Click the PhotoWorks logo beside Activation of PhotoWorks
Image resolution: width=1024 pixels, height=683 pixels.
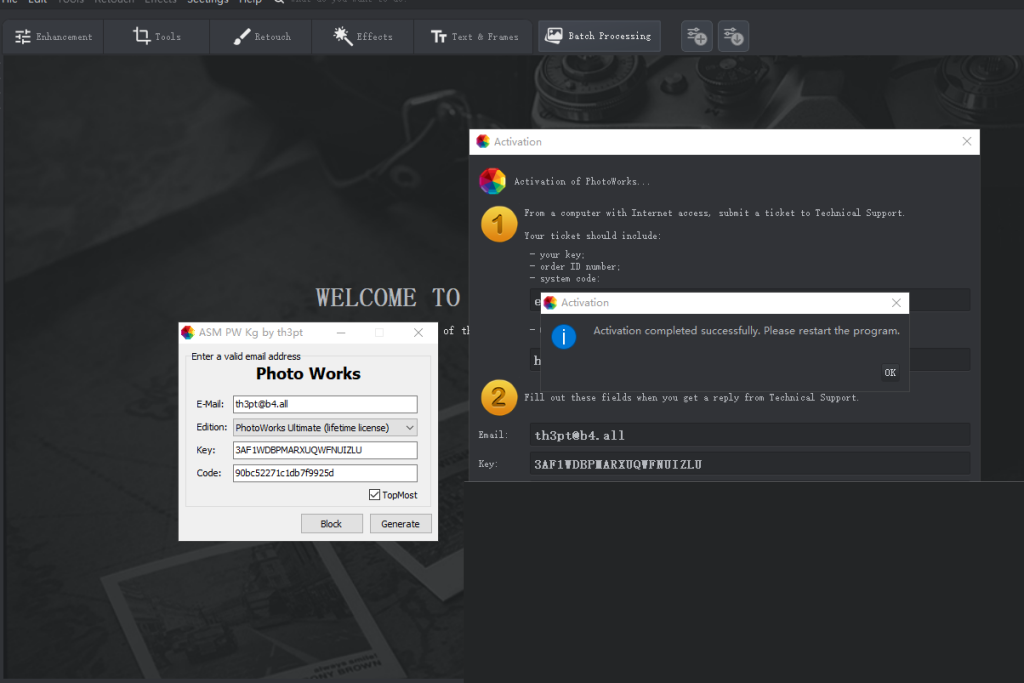click(492, 182)
